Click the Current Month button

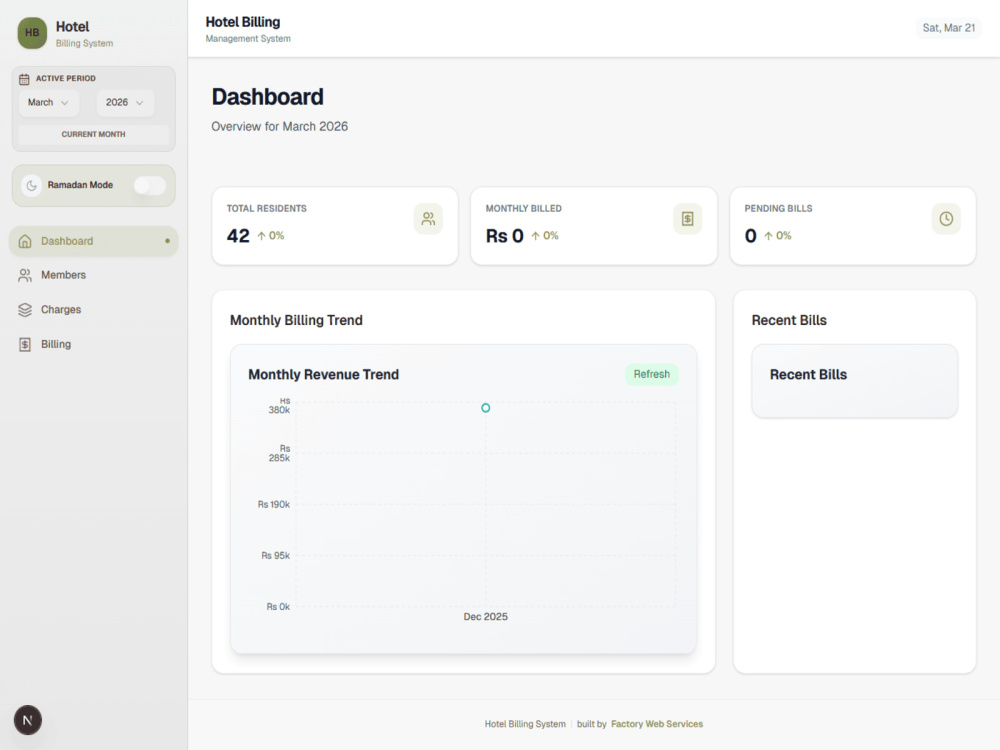pyautogui.click(x=93, y=135)
